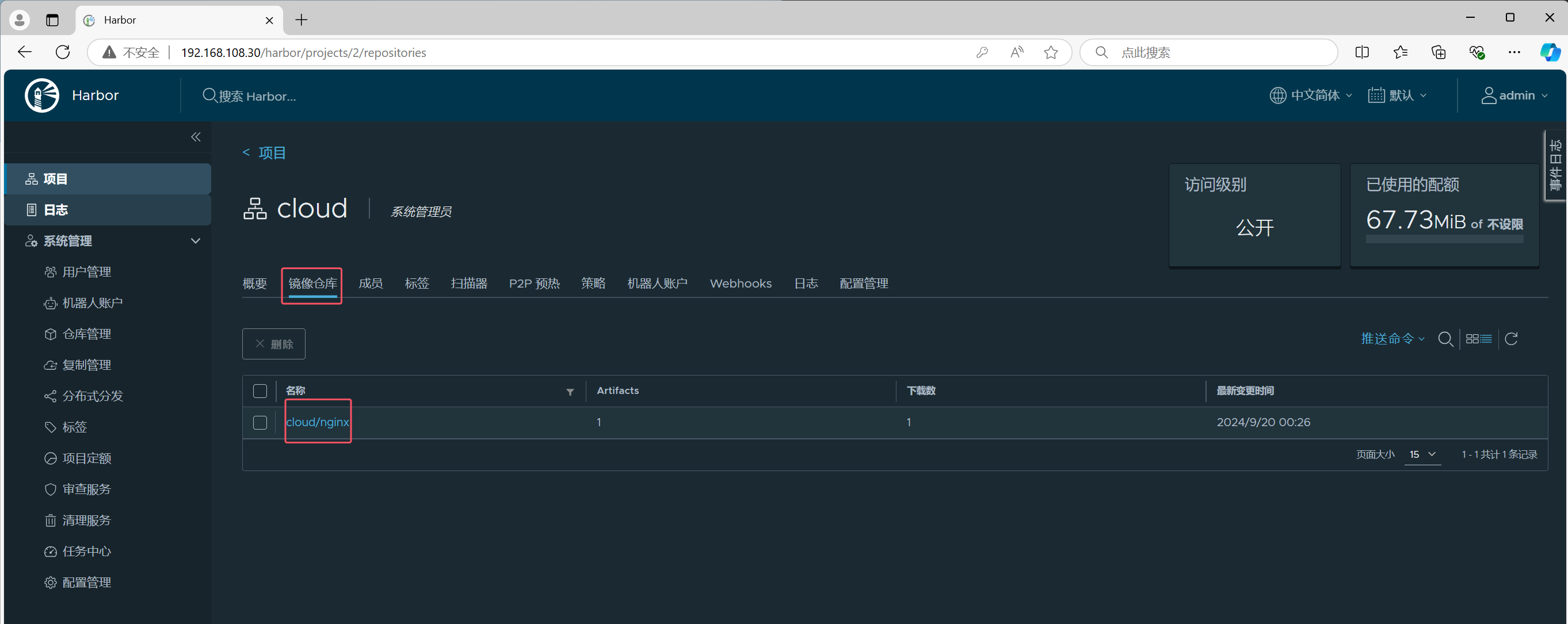
Task: Switch to the P2P 预热 tab
Action: [x=534, y=284]
